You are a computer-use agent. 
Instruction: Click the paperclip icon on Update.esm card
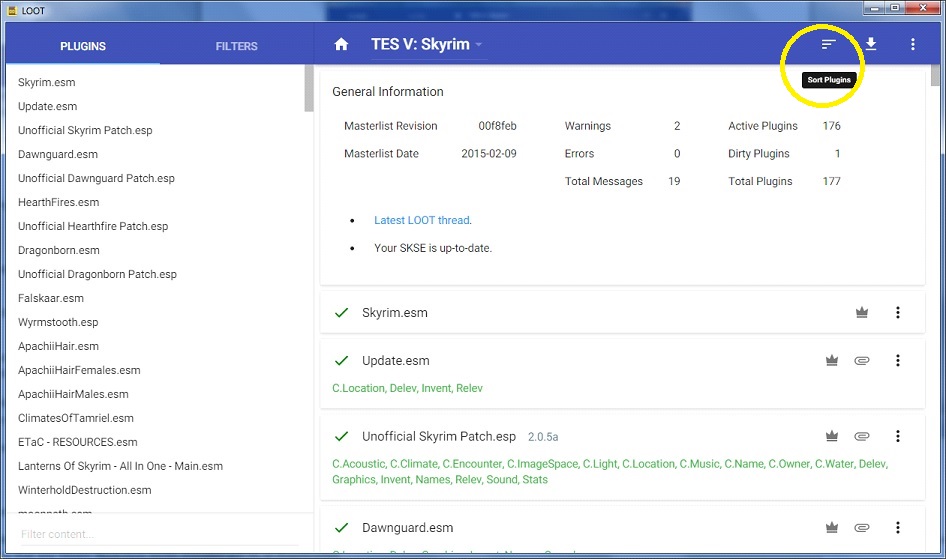[862, 361]
